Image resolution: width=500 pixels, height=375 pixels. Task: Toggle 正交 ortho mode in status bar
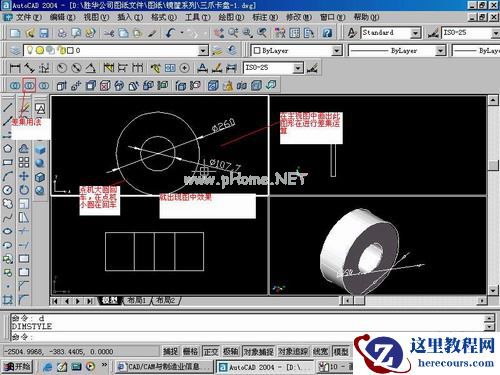211,351
